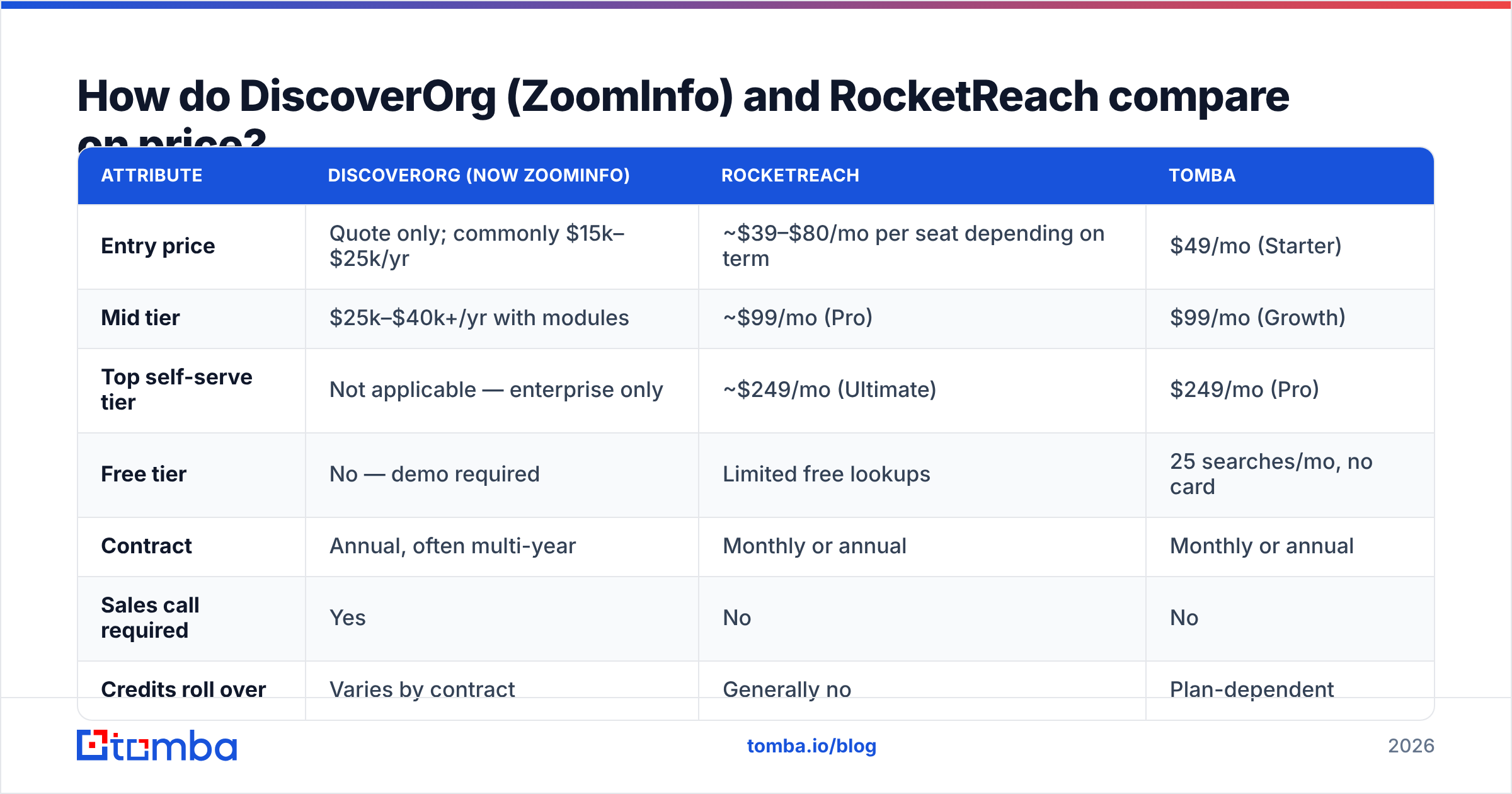The width and height of the screenshot is (1512, 794).
Task: Select '$249/mo (Pro)' cell
Action: click(x=1290, y=390)
